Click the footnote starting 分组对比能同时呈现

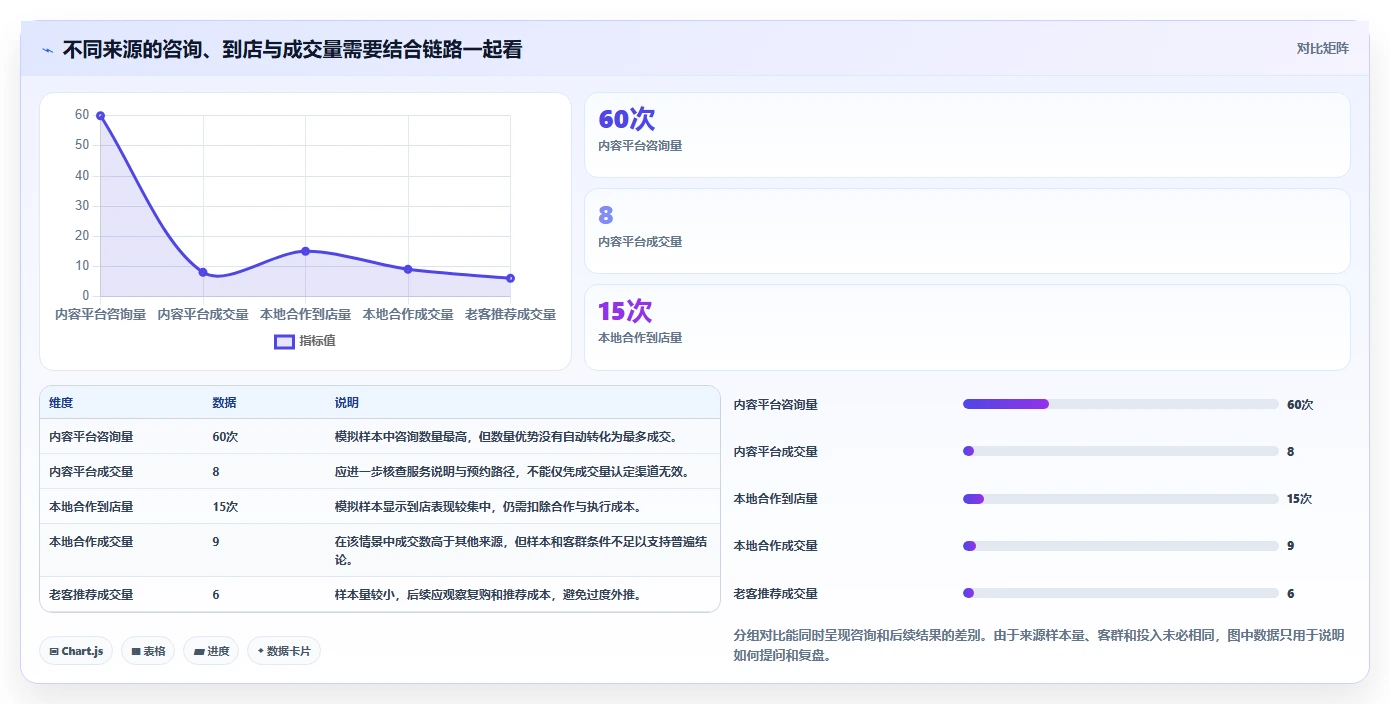(1039, 646)
